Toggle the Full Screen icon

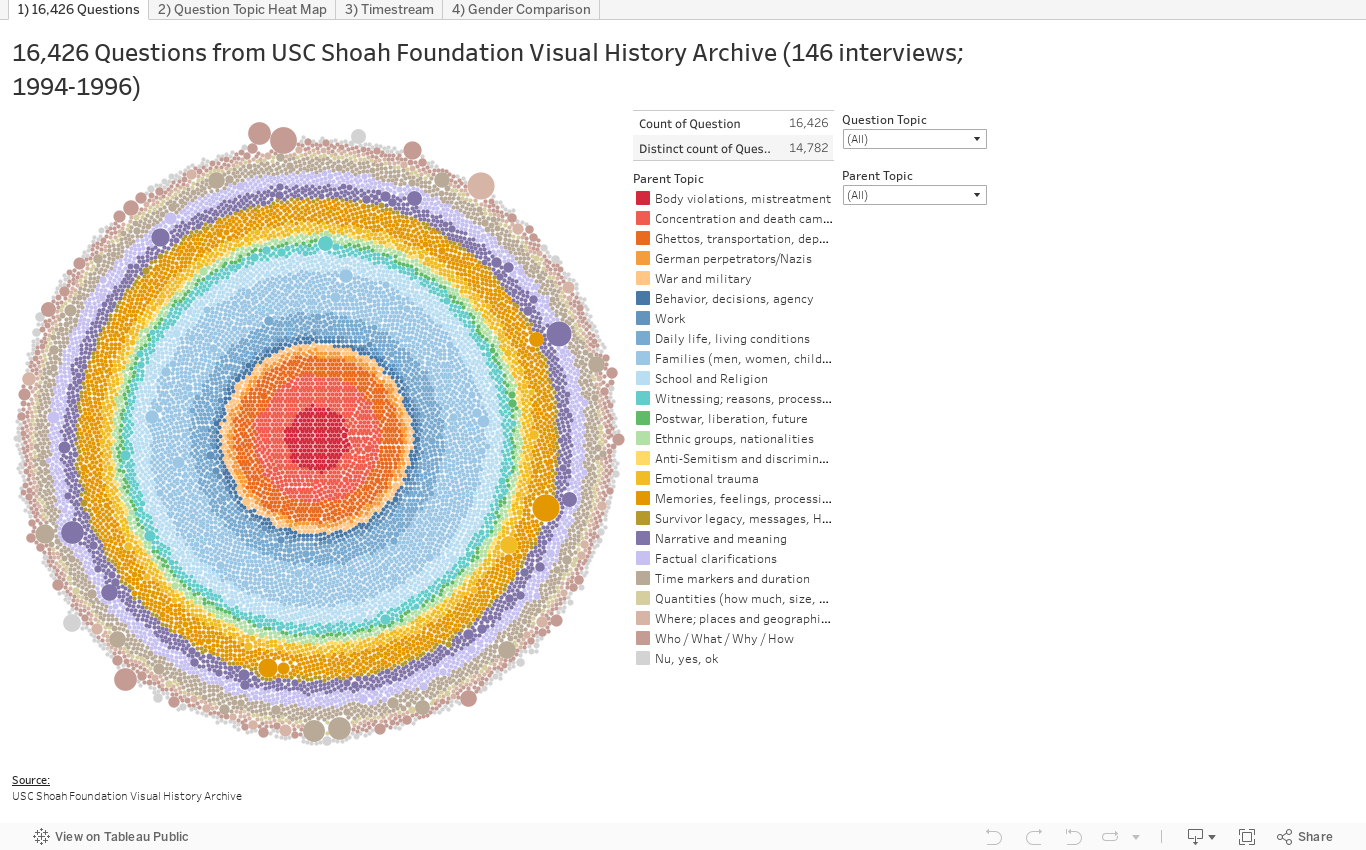(x=1247, y=837)
